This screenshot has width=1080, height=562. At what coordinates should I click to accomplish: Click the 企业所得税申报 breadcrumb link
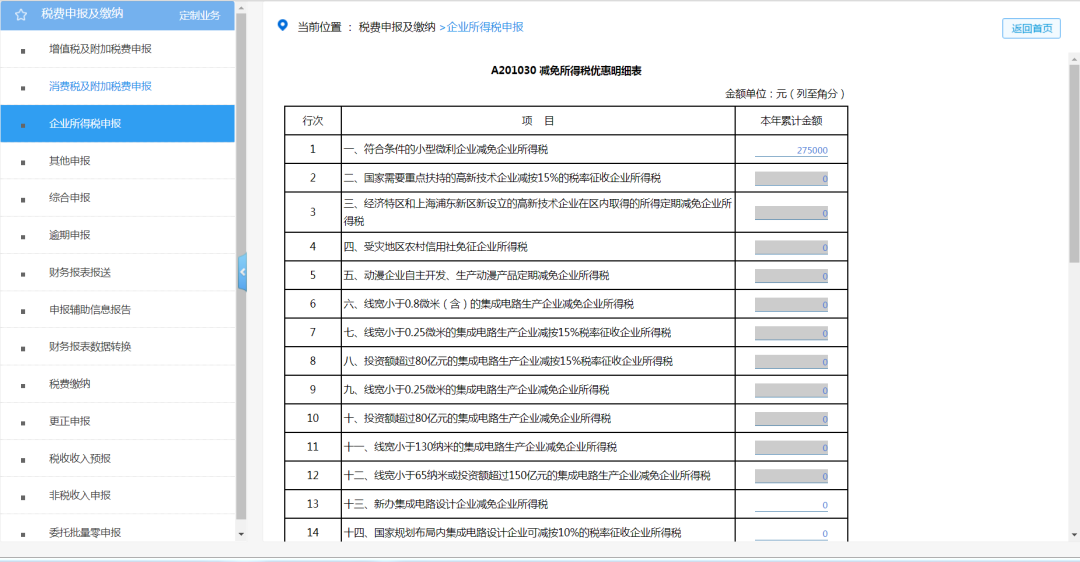pyautogui.click(x=485, y=27)
